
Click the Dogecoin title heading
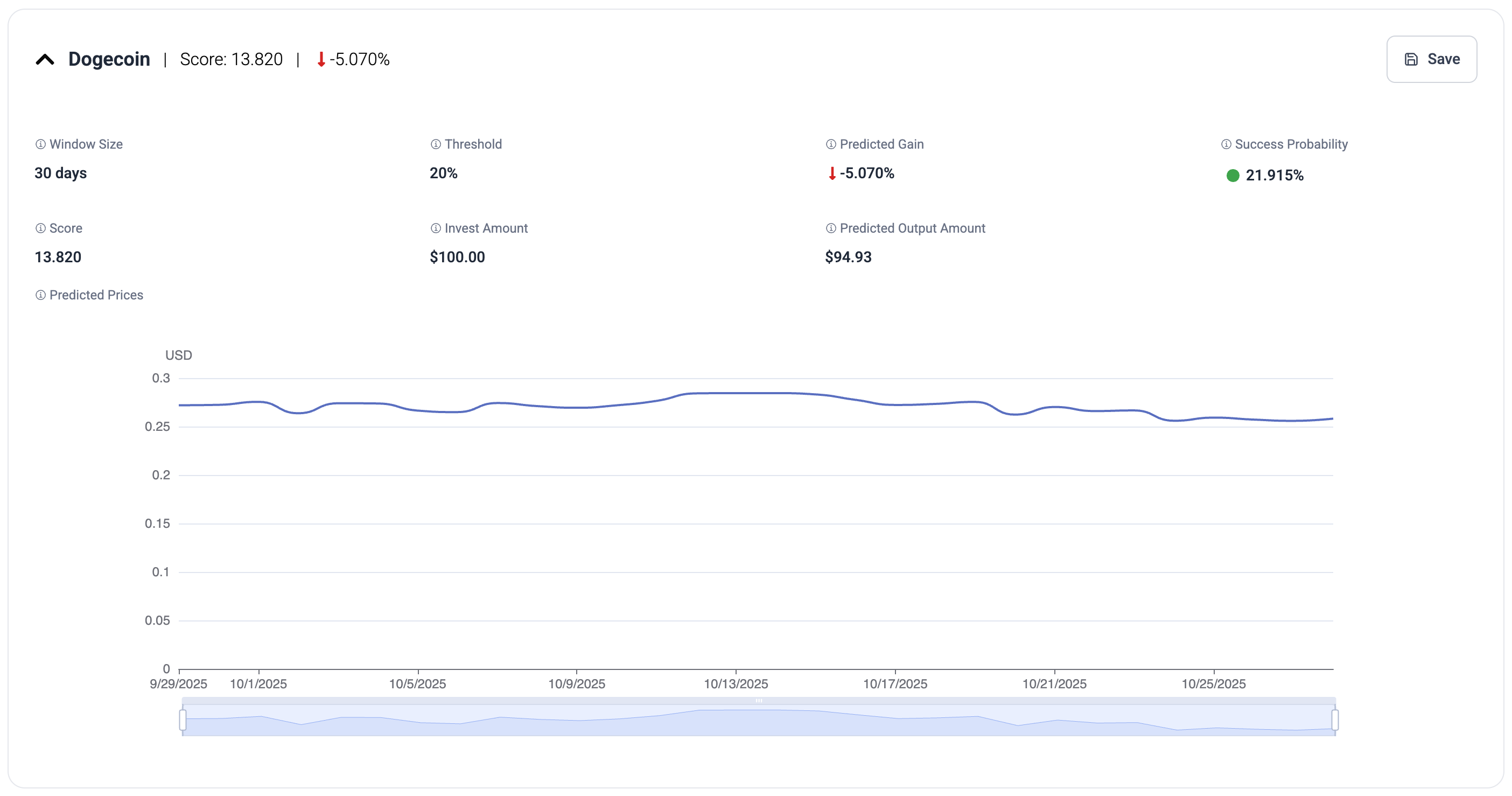click(109, 59)
